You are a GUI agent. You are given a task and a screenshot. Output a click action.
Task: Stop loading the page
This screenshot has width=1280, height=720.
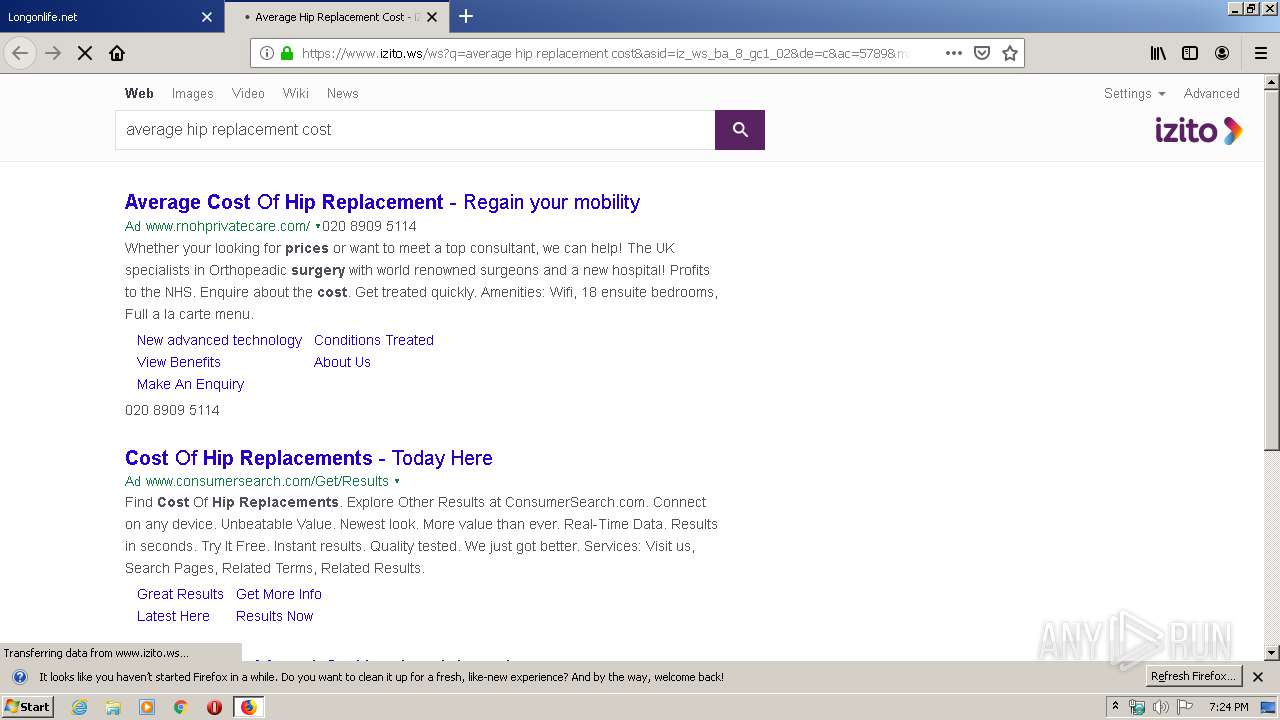85,53
